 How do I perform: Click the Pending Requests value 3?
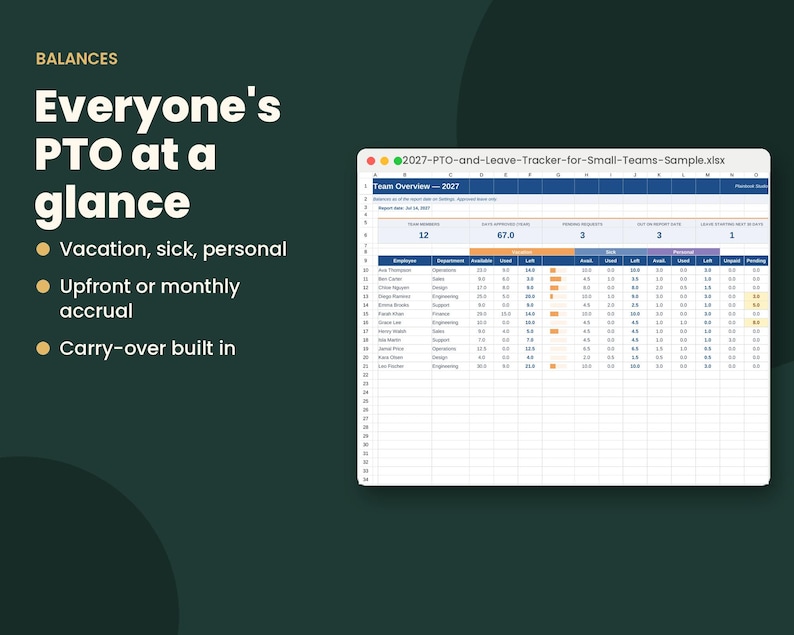click(x=582, y=235)
